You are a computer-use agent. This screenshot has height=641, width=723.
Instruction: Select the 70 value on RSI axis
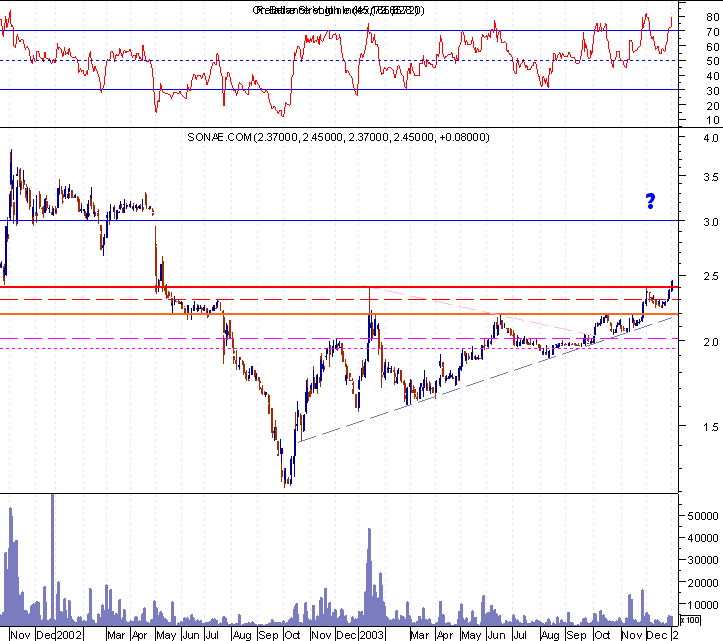(x=712, y=32)
